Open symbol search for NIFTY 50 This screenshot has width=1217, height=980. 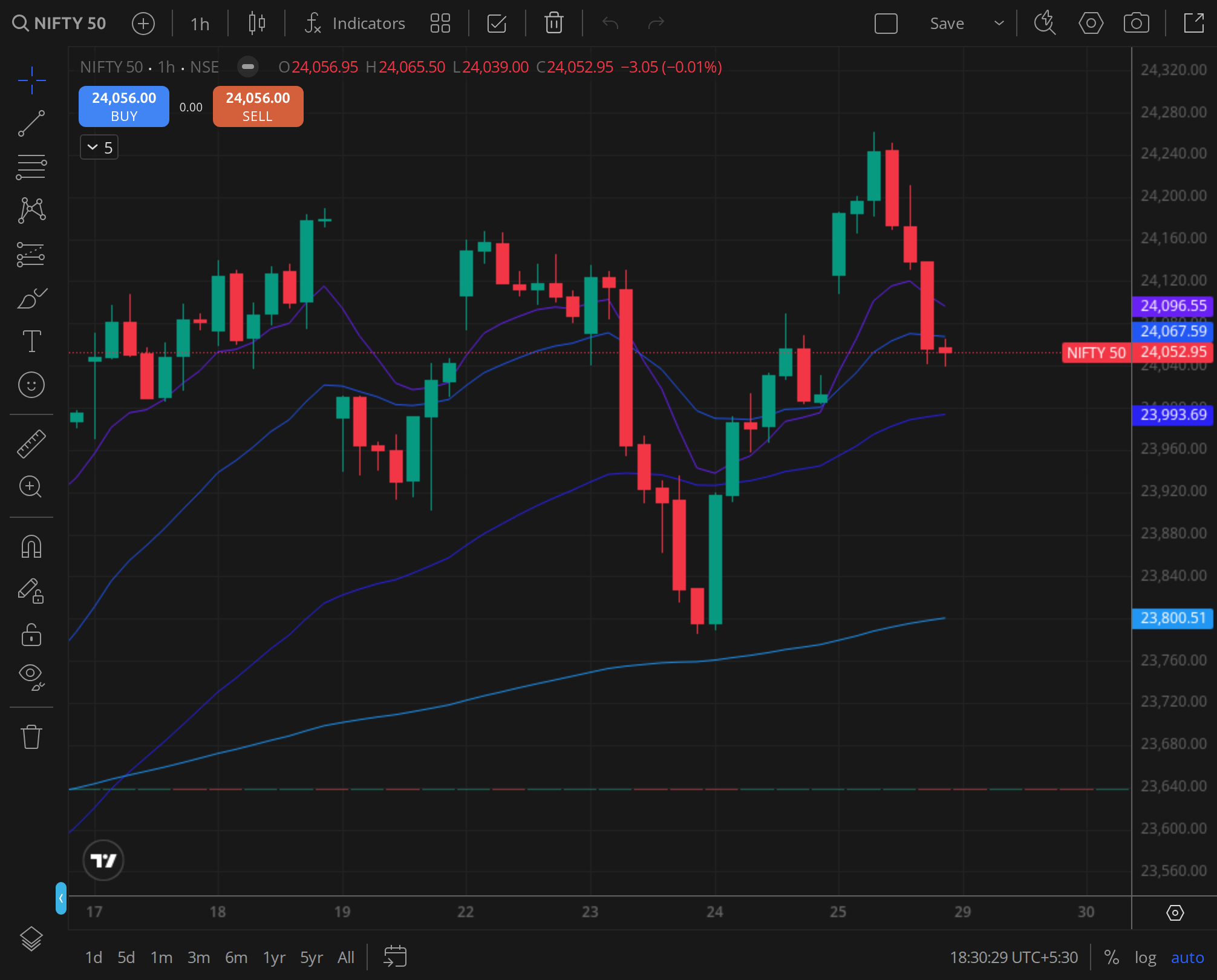(59, 24)
